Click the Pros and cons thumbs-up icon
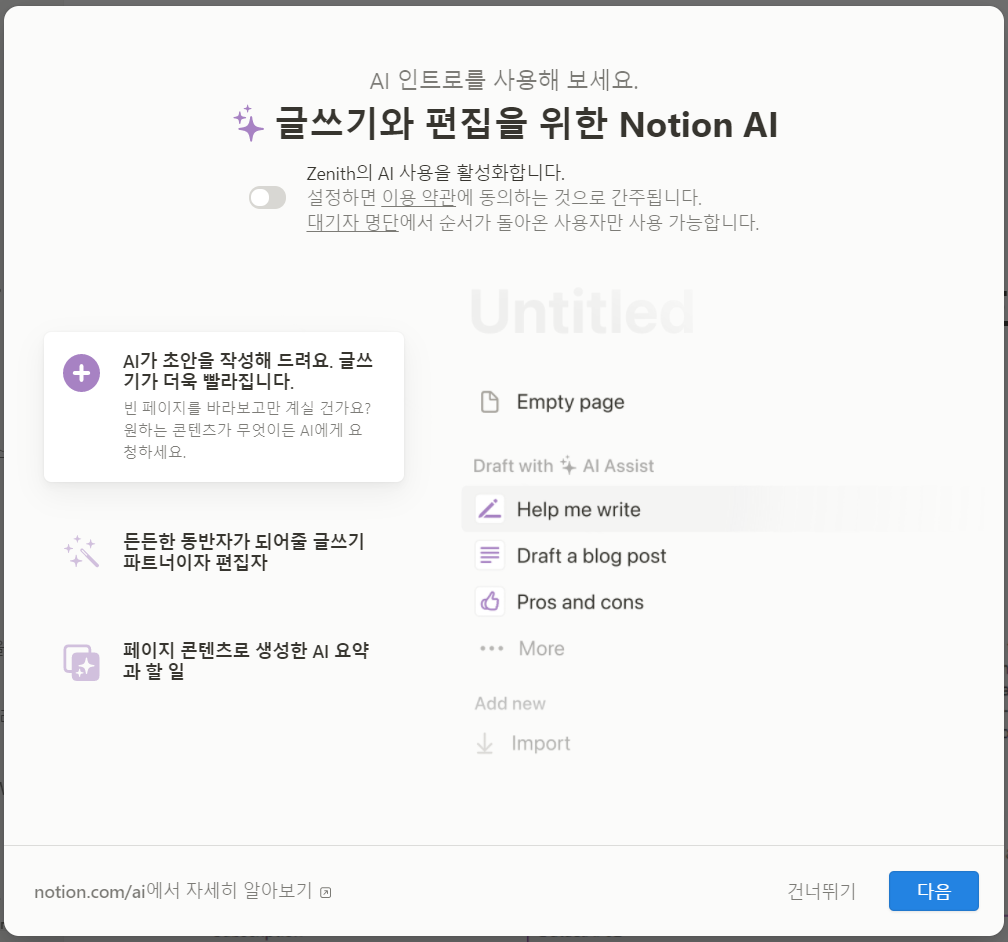The image size is (1008, 942). pyautogui.click(x=490, y=602)
